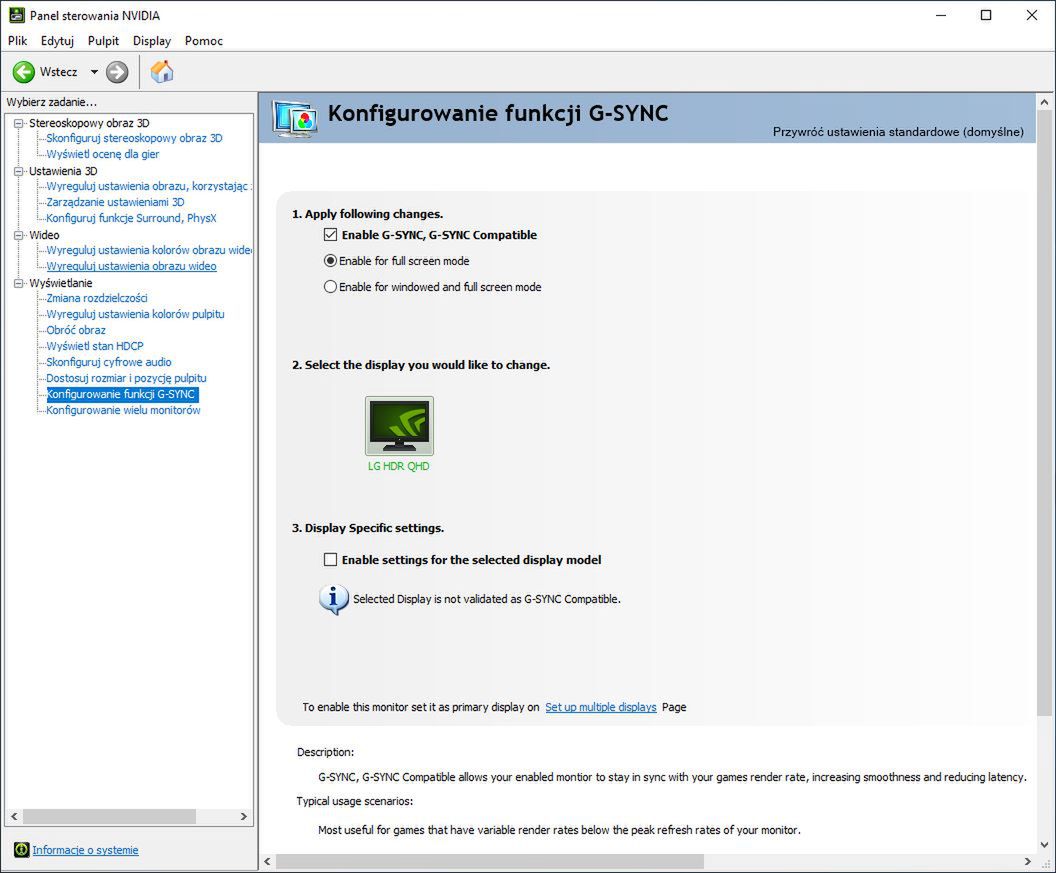Check Enable settings for the selected display model
This screenshot has height=873, width=1056.
[x=330, y=560]
